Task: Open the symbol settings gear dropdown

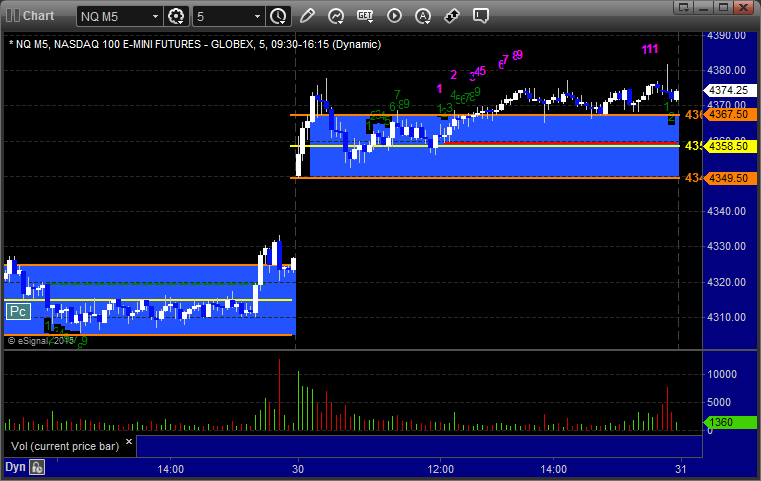Action: pyautogui.click(x=176, y=17)
